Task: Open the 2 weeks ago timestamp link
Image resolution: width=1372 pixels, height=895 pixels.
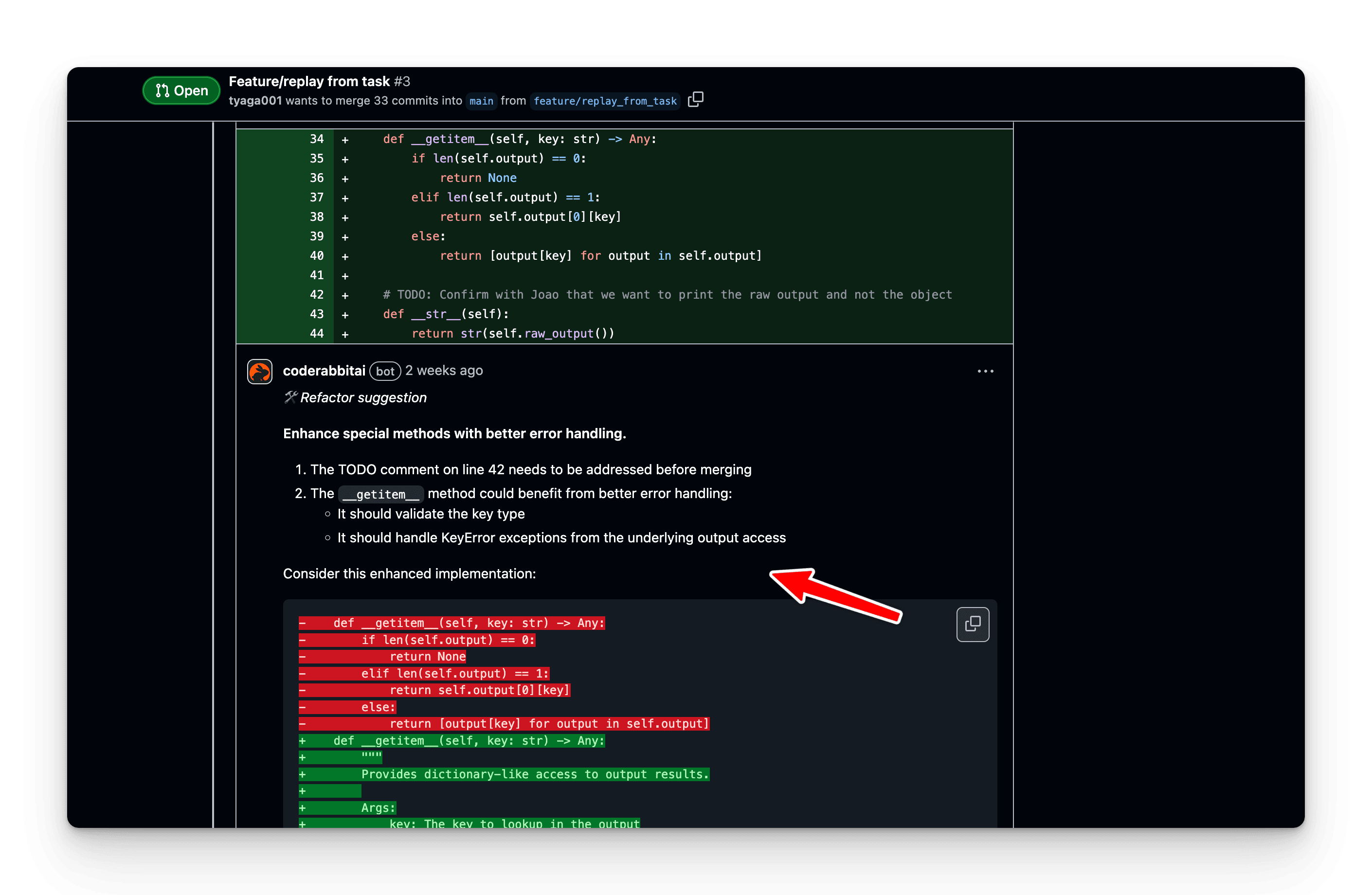Action: point(444,371)
